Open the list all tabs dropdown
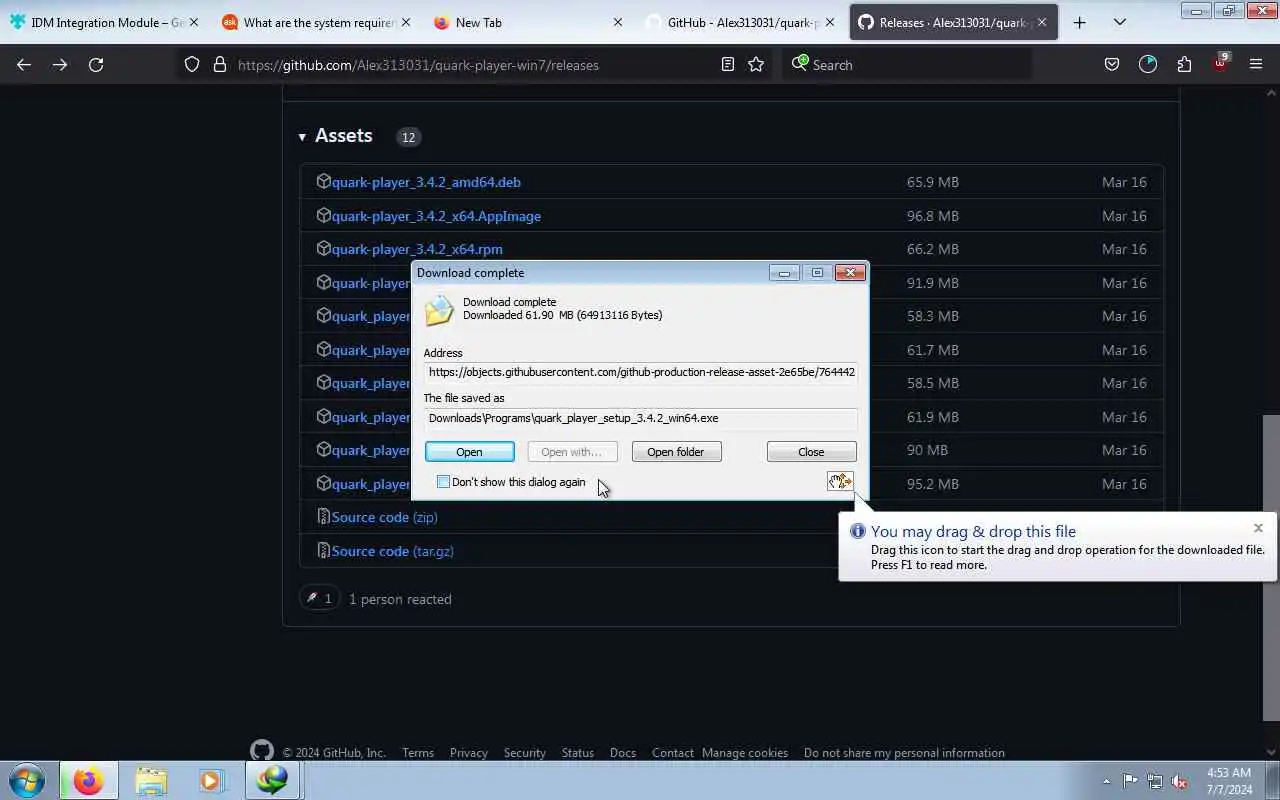Image resolution: width=1280 pixels, height=800 pixels. click(x=1119, y=22)
